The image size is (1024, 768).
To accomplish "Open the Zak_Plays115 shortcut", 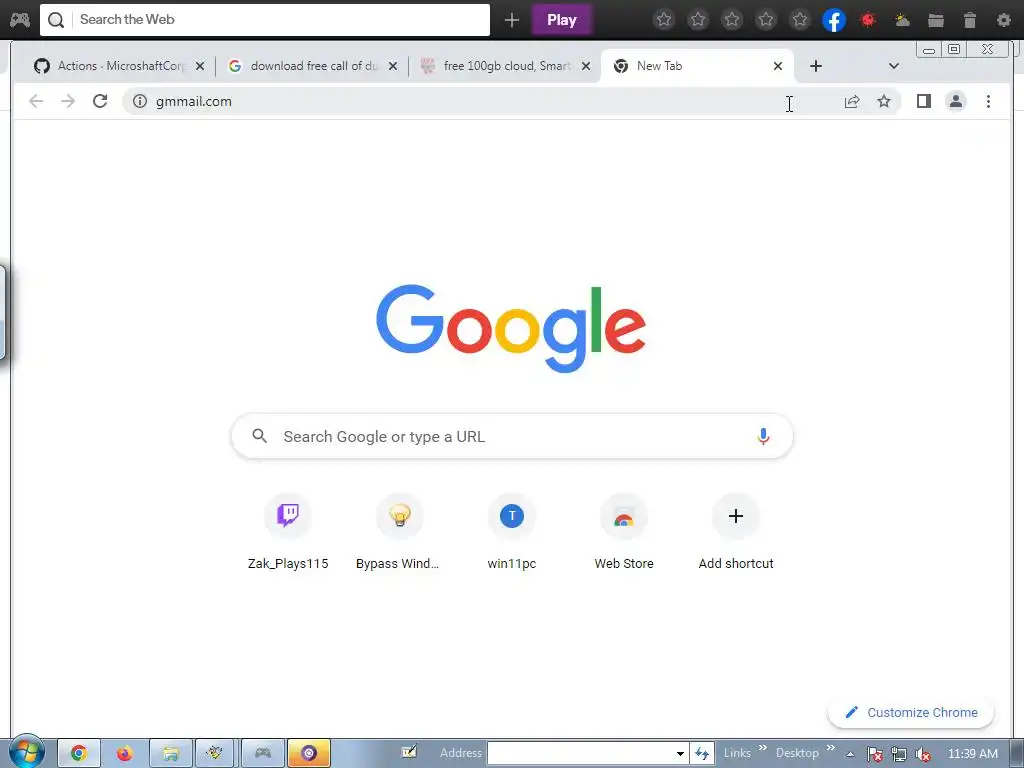I will click(288, 532).
